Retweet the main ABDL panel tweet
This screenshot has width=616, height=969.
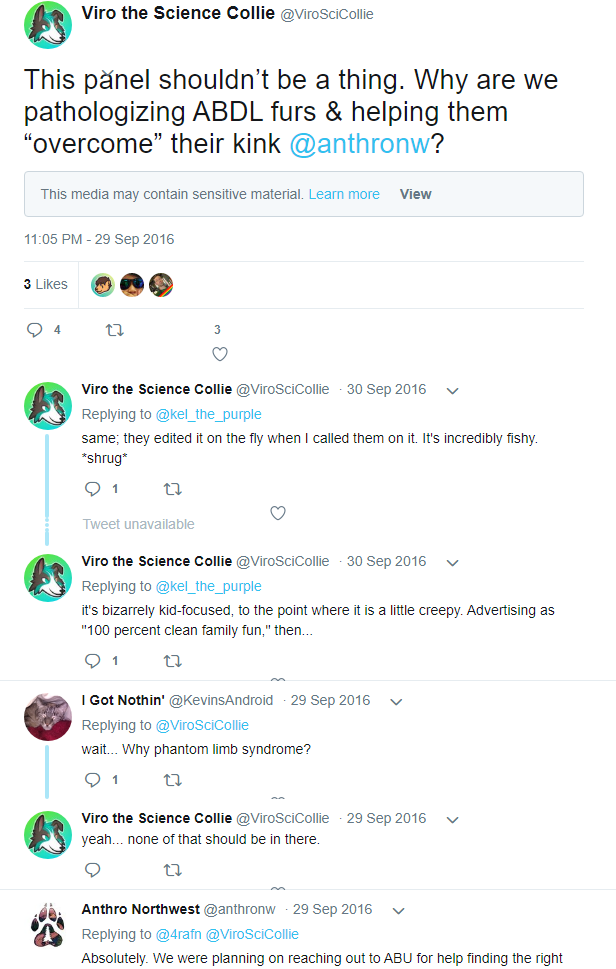114,329
